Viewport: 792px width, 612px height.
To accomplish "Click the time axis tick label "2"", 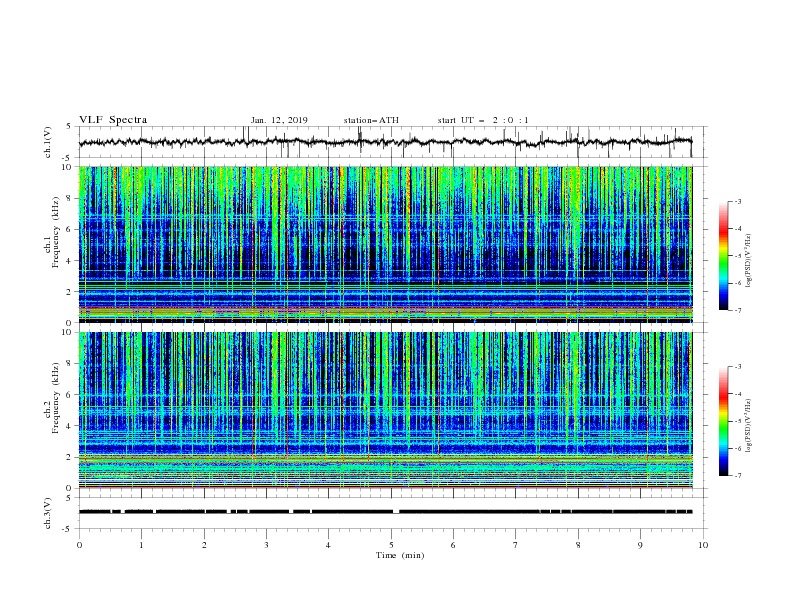I will tap(204, 545).
